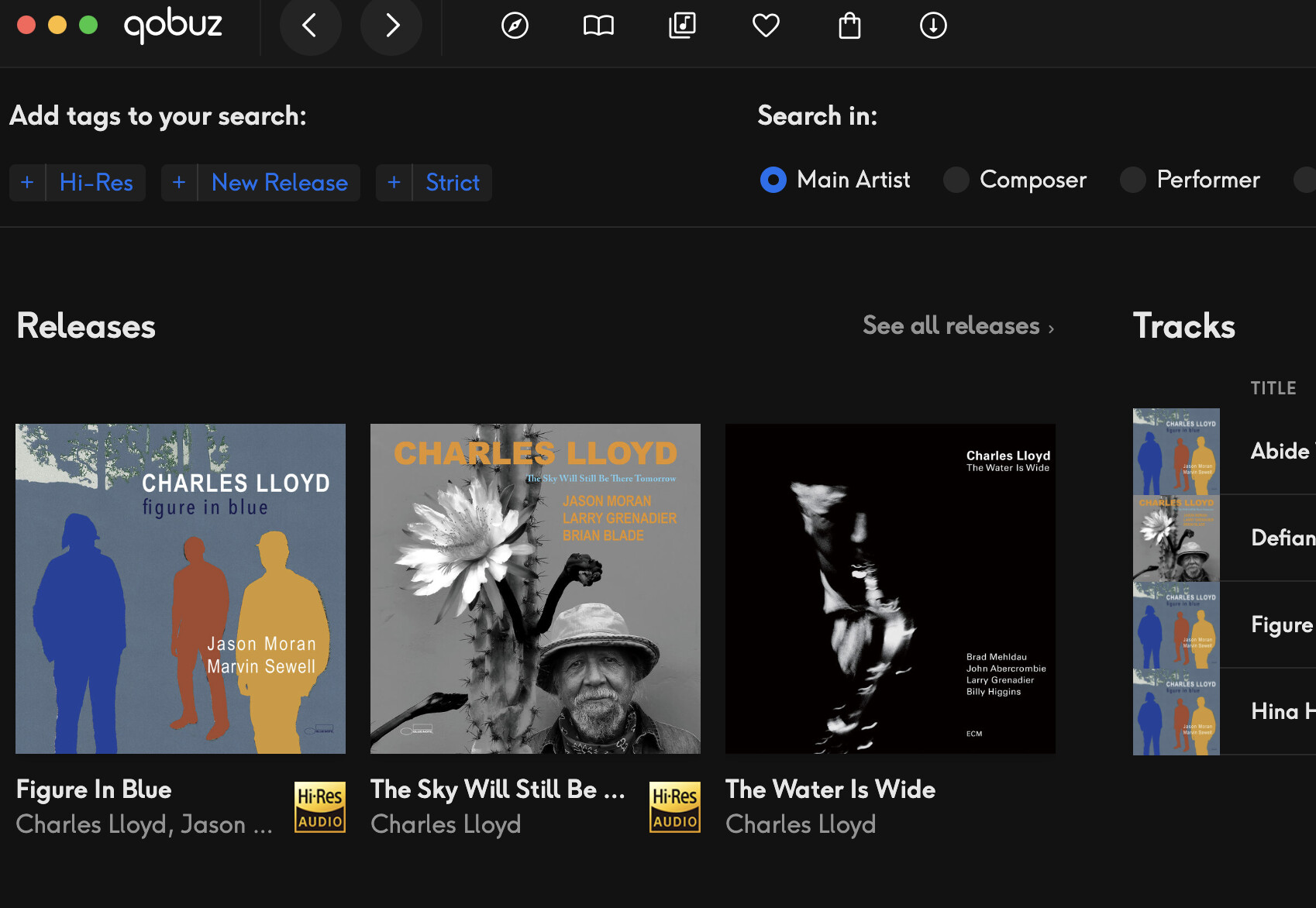
Task: Open Purchases shopping bag icon
Action: click(x=849, y=26)
